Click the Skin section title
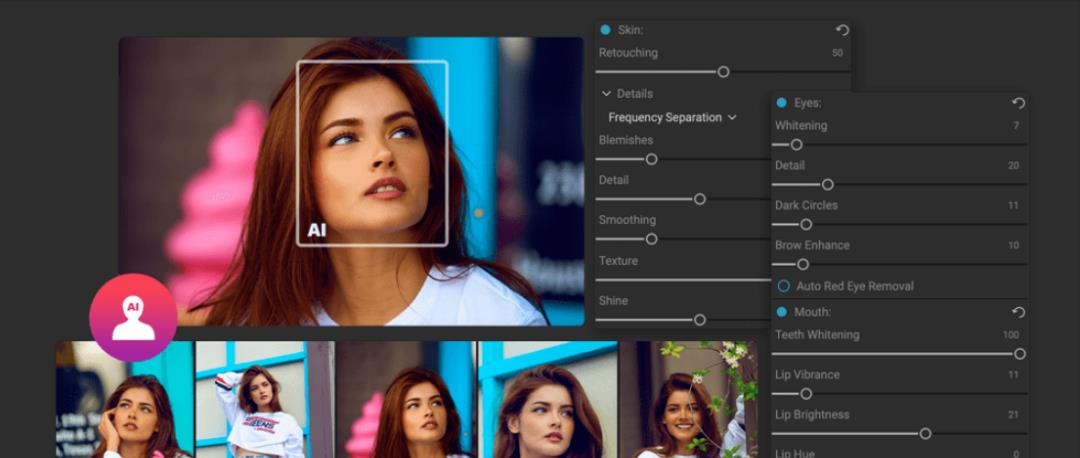Screen dimensions: 1080x458 point(630,30)
